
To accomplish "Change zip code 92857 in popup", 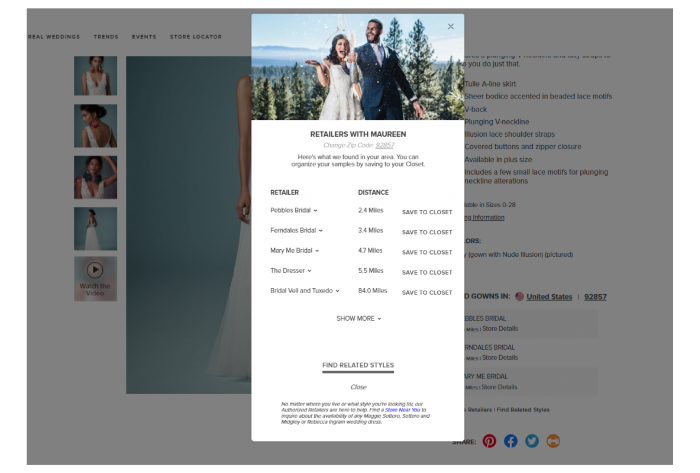I will coord(384,146).
